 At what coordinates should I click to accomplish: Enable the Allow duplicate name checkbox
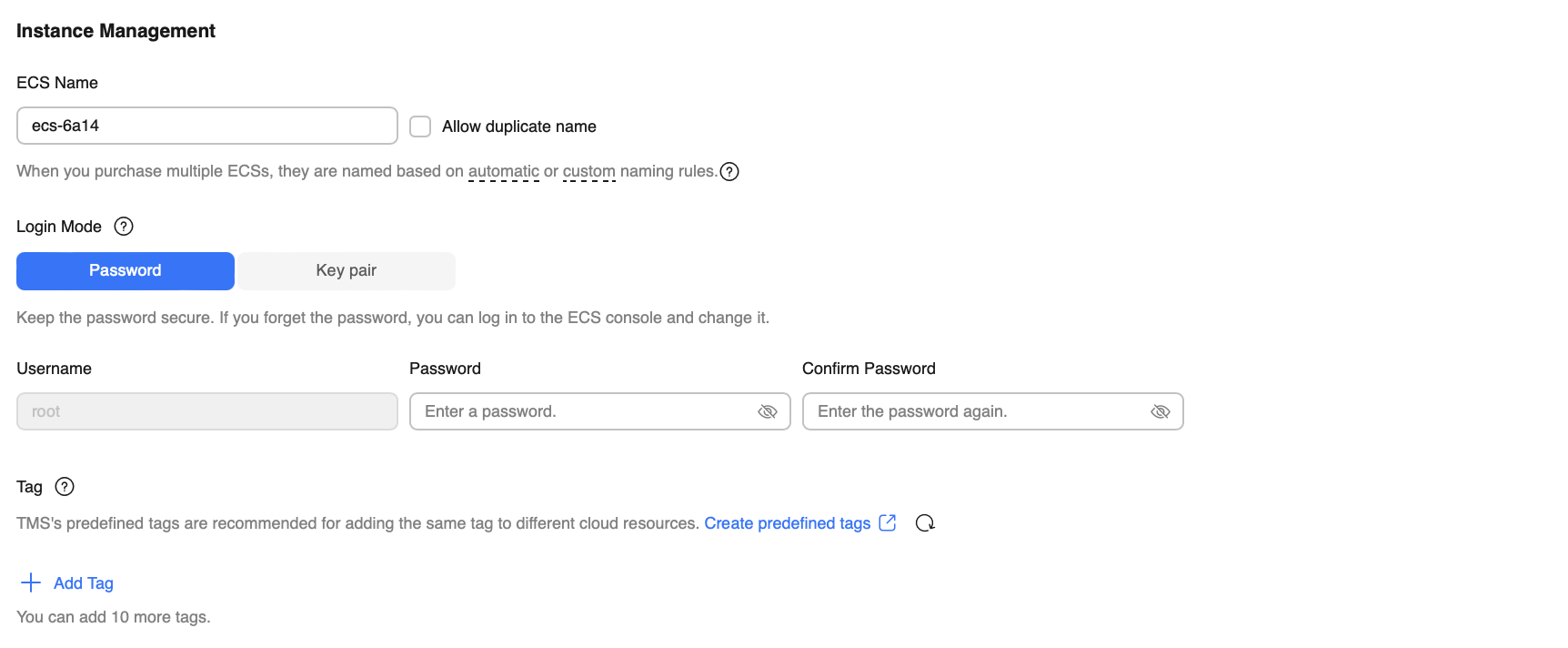[x=420, y=127]
